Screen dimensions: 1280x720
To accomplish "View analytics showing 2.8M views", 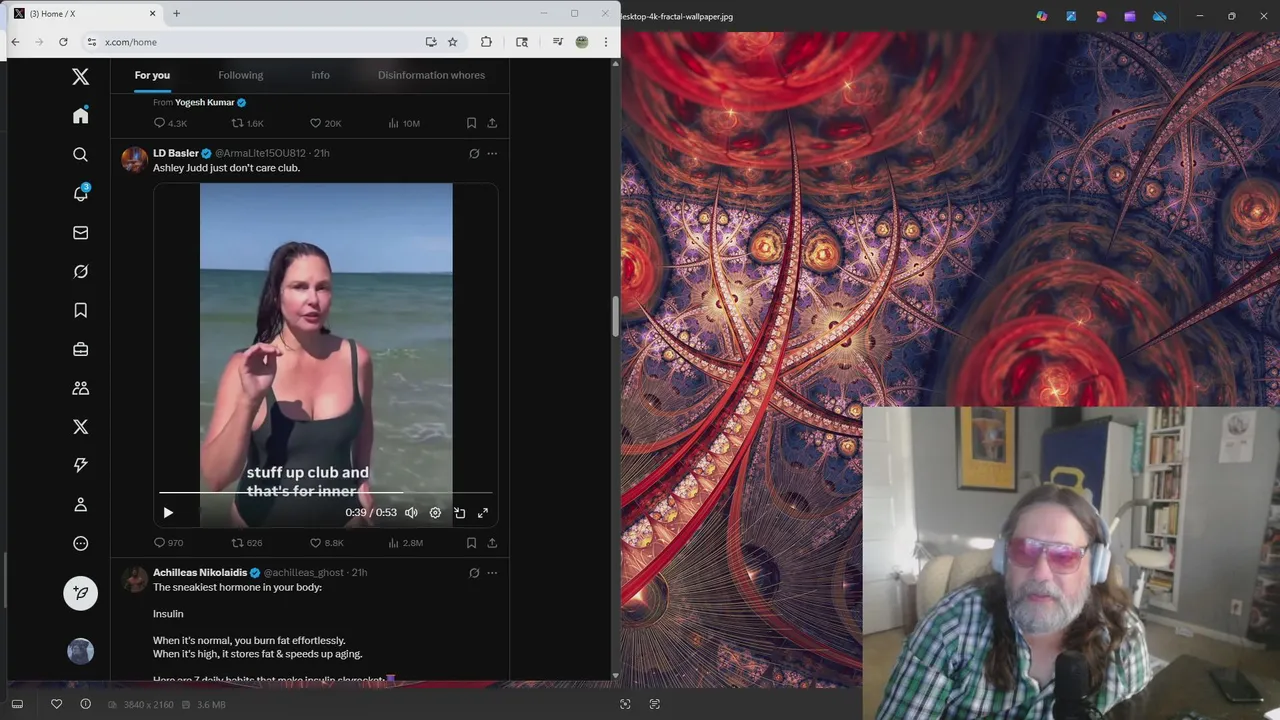I will click(405, 543).
